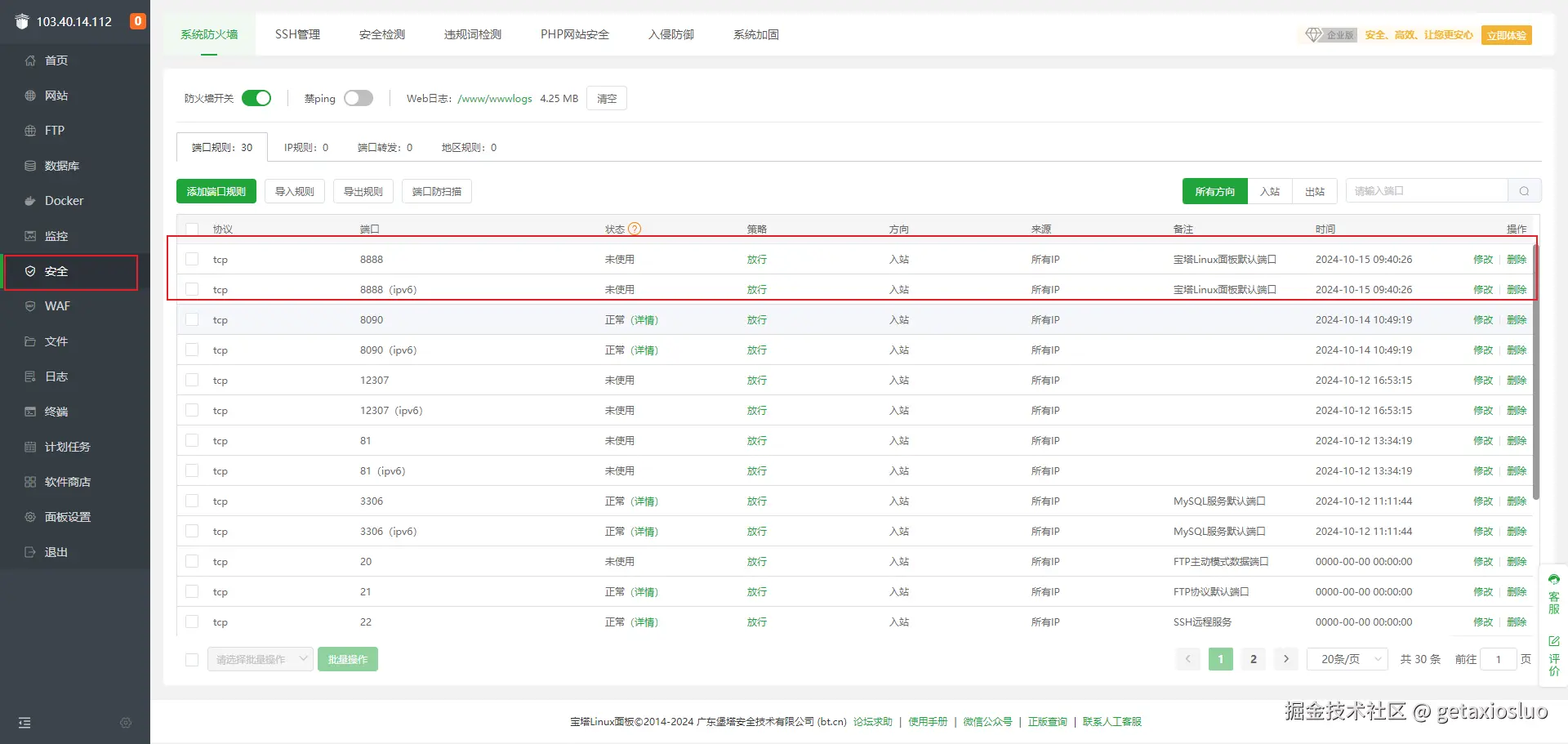Viewport: 1568px width, 744px height.
Task: Go to previous page arrow
Action: coord(1188,659)
